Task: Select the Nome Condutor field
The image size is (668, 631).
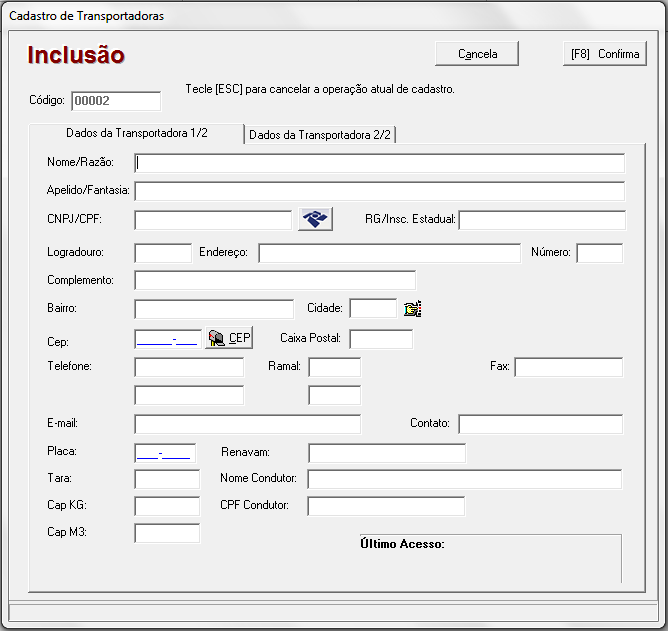Action: tap(464, 479)
